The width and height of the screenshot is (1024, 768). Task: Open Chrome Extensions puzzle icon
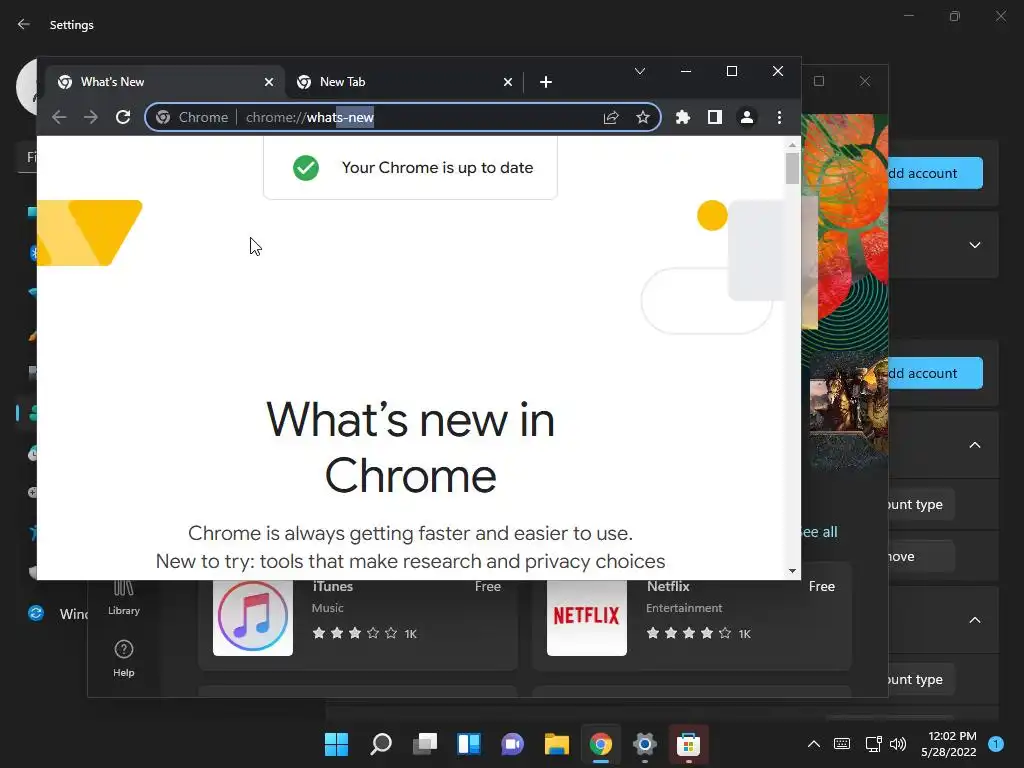(683, 118)
